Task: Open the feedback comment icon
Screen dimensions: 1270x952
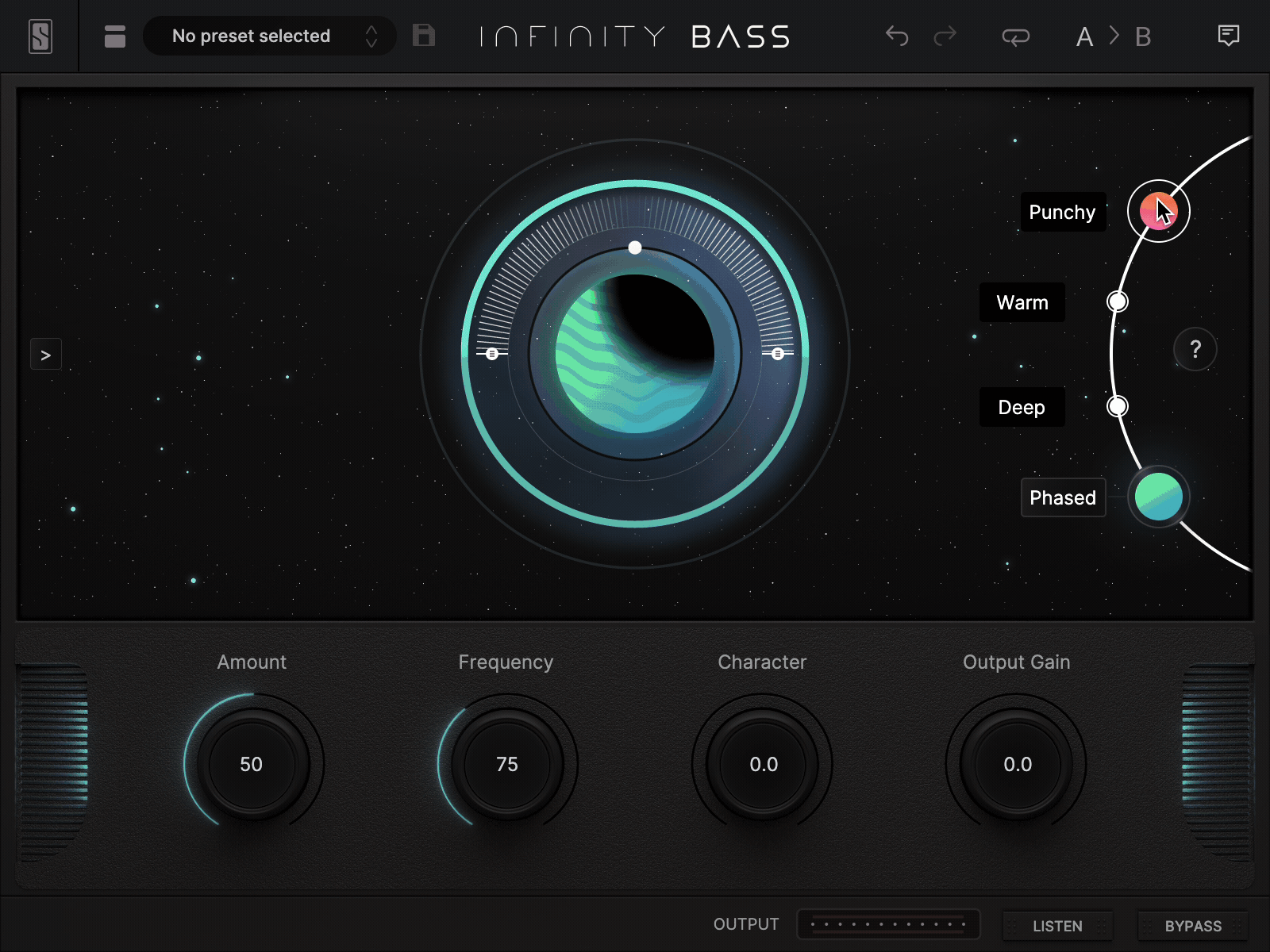Action: pos(1229,36)
